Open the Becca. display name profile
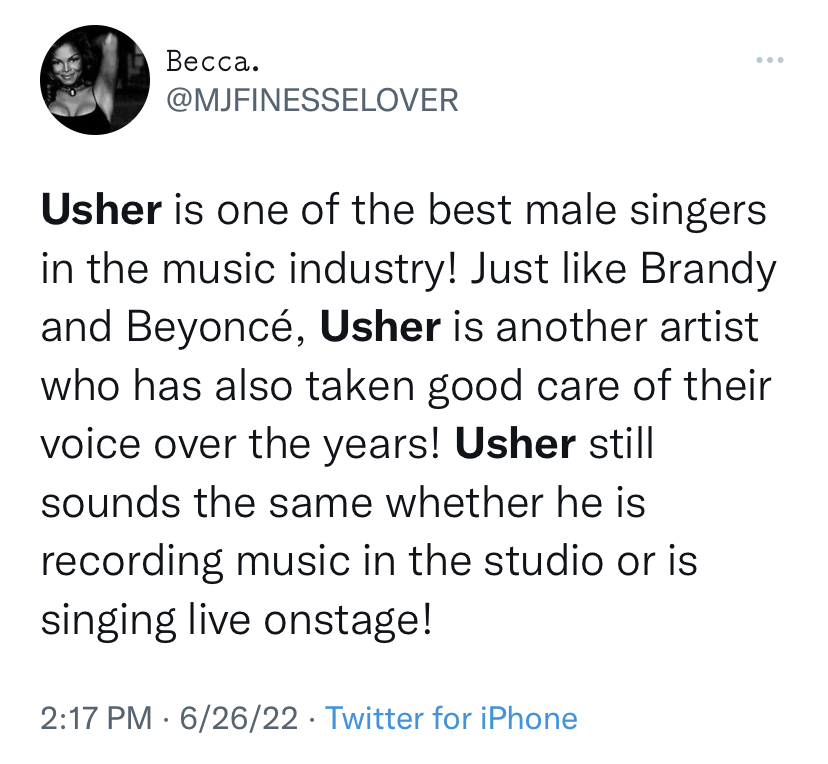The image size is (828, 764). 213,62
